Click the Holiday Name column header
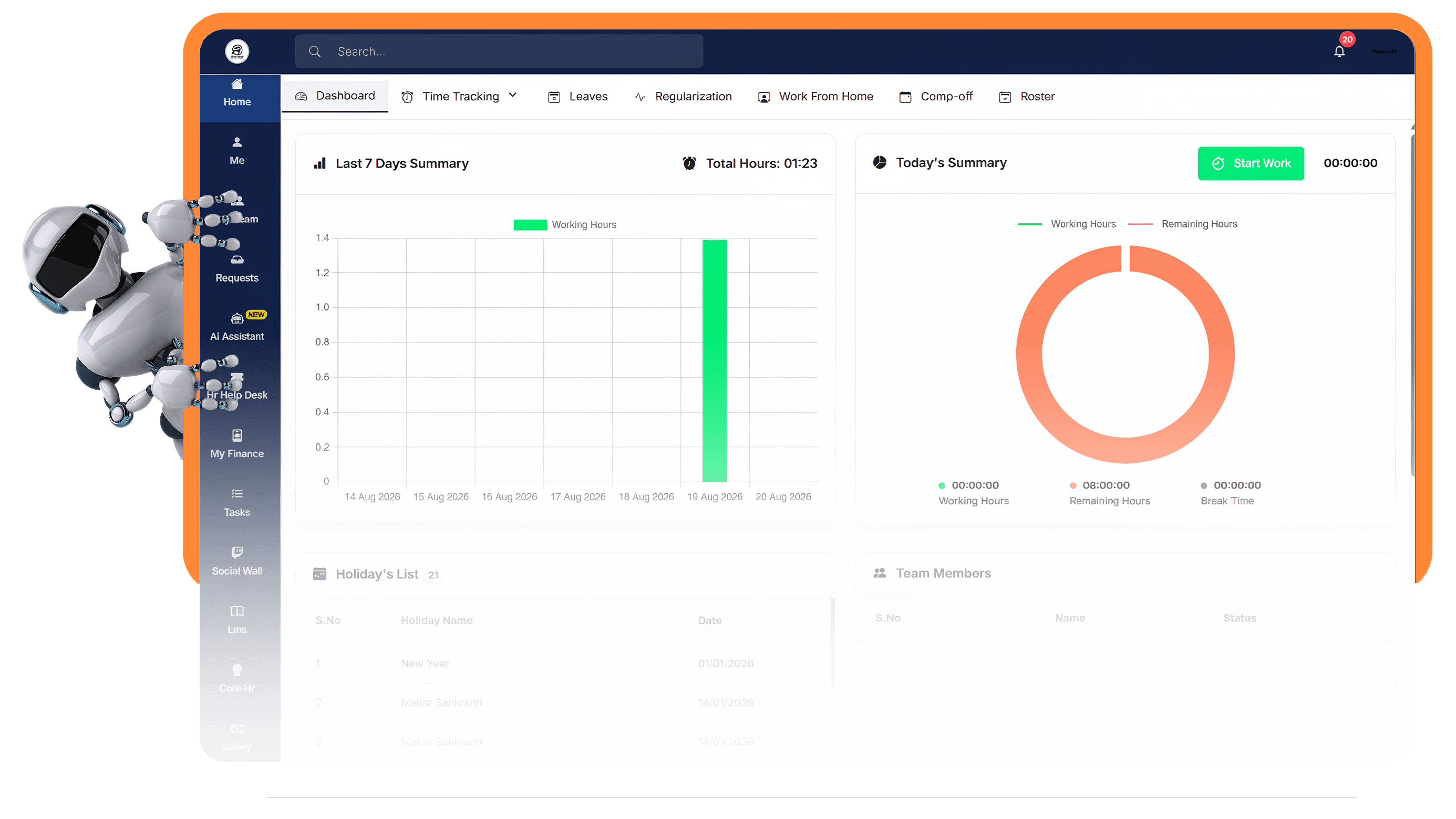Image resolution: width=1456 pixels, height=819 pixels. (437, 620)
